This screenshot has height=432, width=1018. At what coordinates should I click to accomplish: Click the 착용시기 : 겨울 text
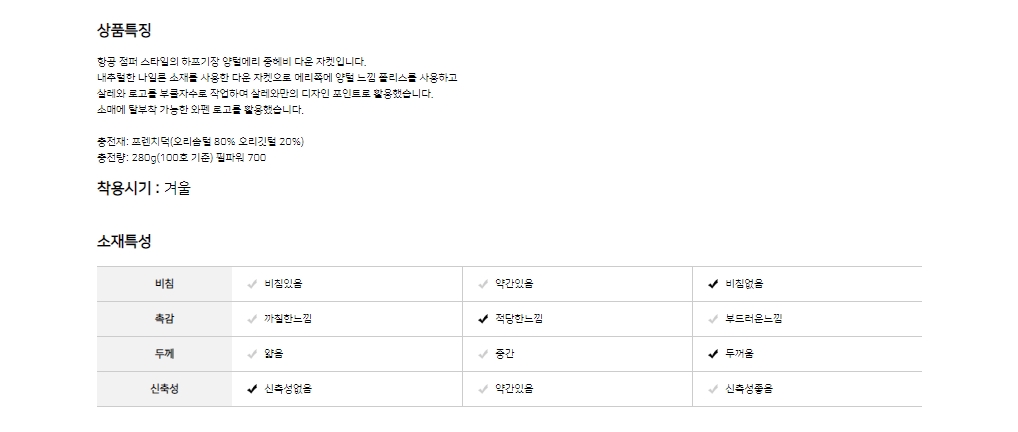(x=143, y=188)
